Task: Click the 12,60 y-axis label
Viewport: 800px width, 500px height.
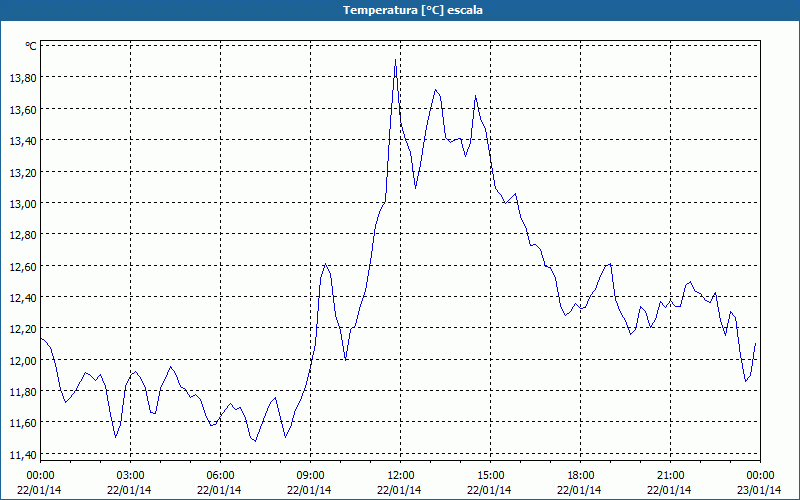Action: pos(22,266)
